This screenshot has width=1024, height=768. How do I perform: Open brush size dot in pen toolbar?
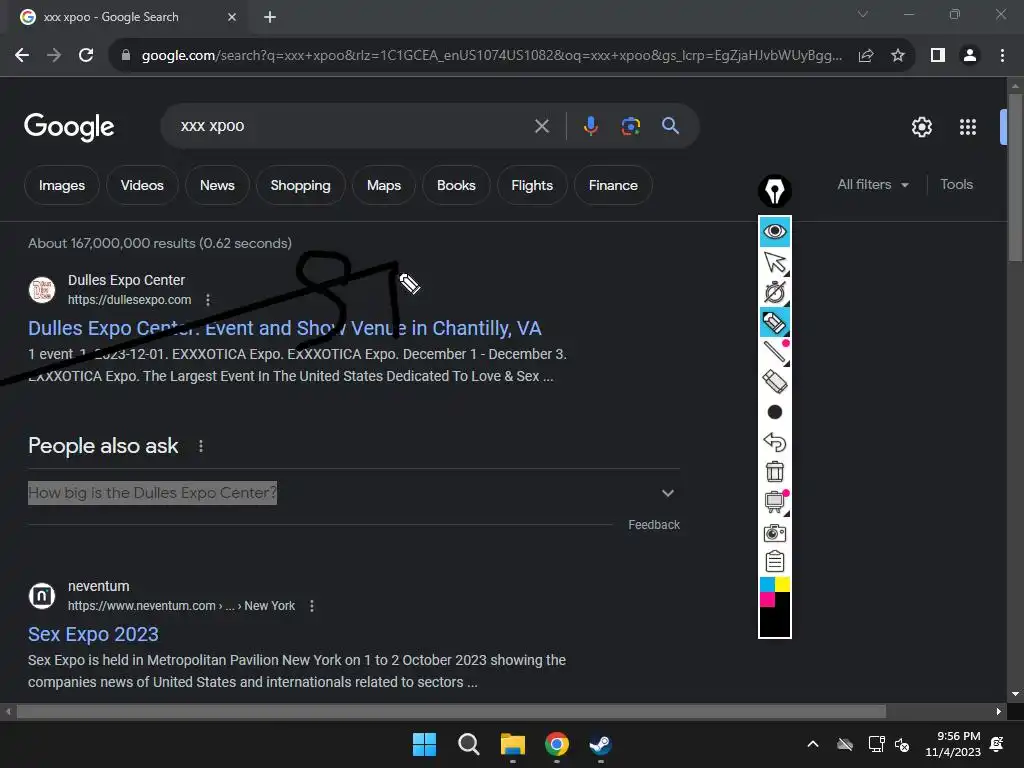click(x=775, y=412)
